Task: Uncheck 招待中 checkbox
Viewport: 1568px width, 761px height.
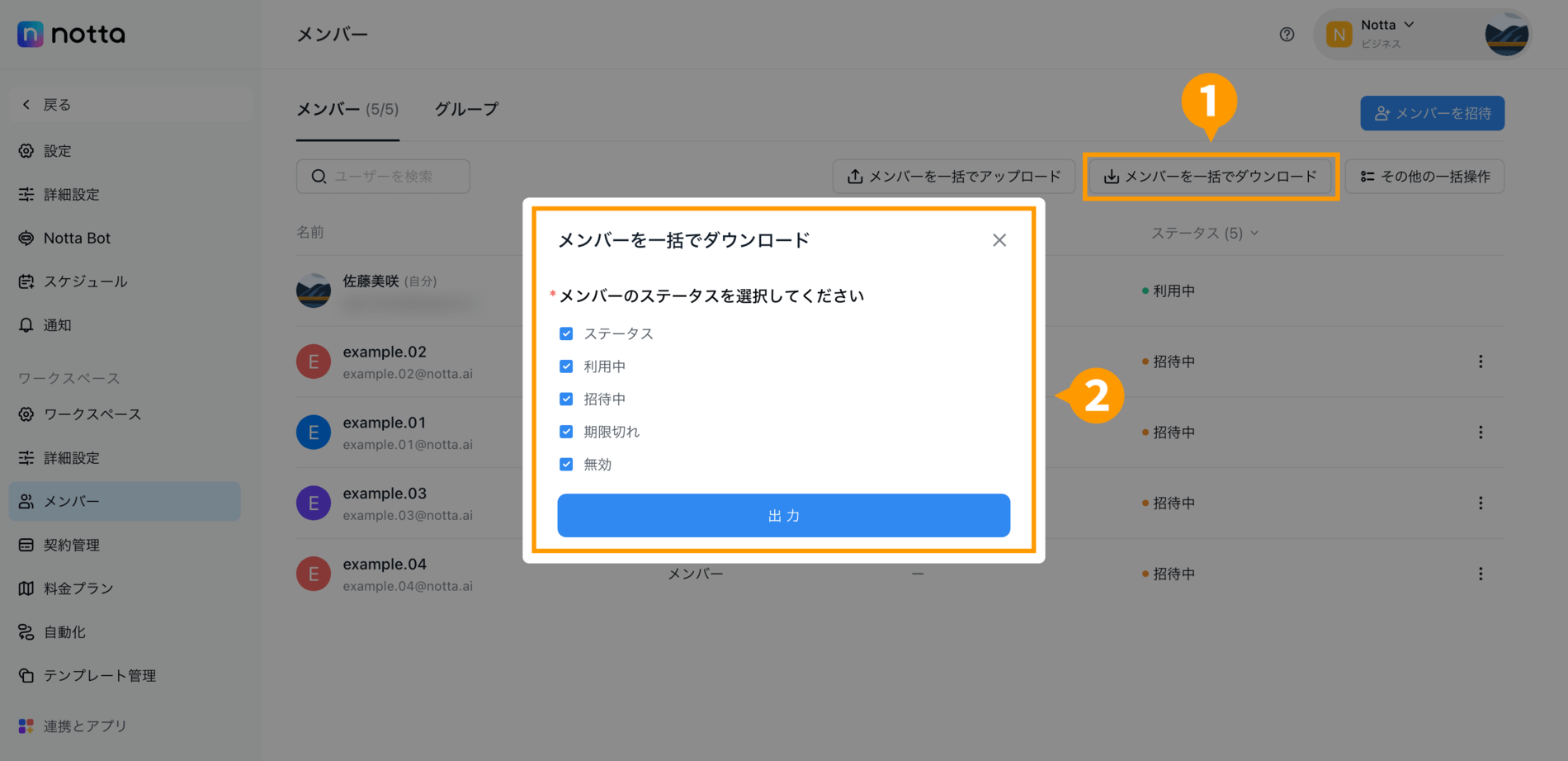Action: [566, 399]
